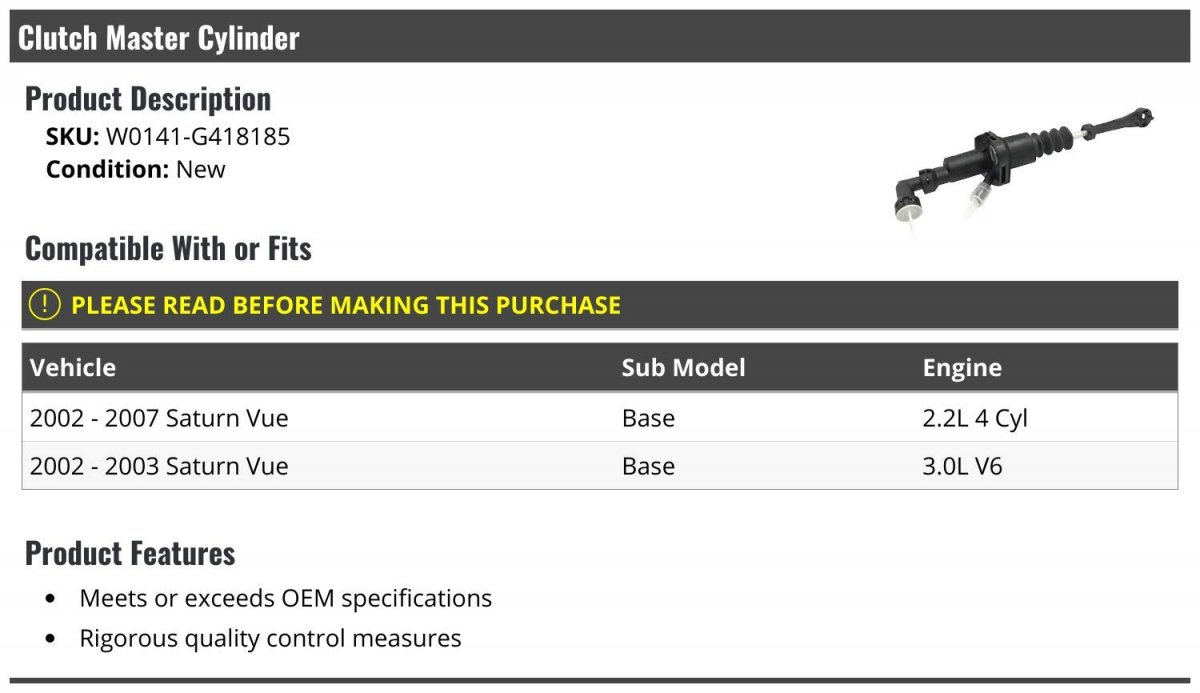The image size is (1200, 693).
Task: Click the 2002 - 2007 Saturn Vue row
Action: click(x=159, y=418)
